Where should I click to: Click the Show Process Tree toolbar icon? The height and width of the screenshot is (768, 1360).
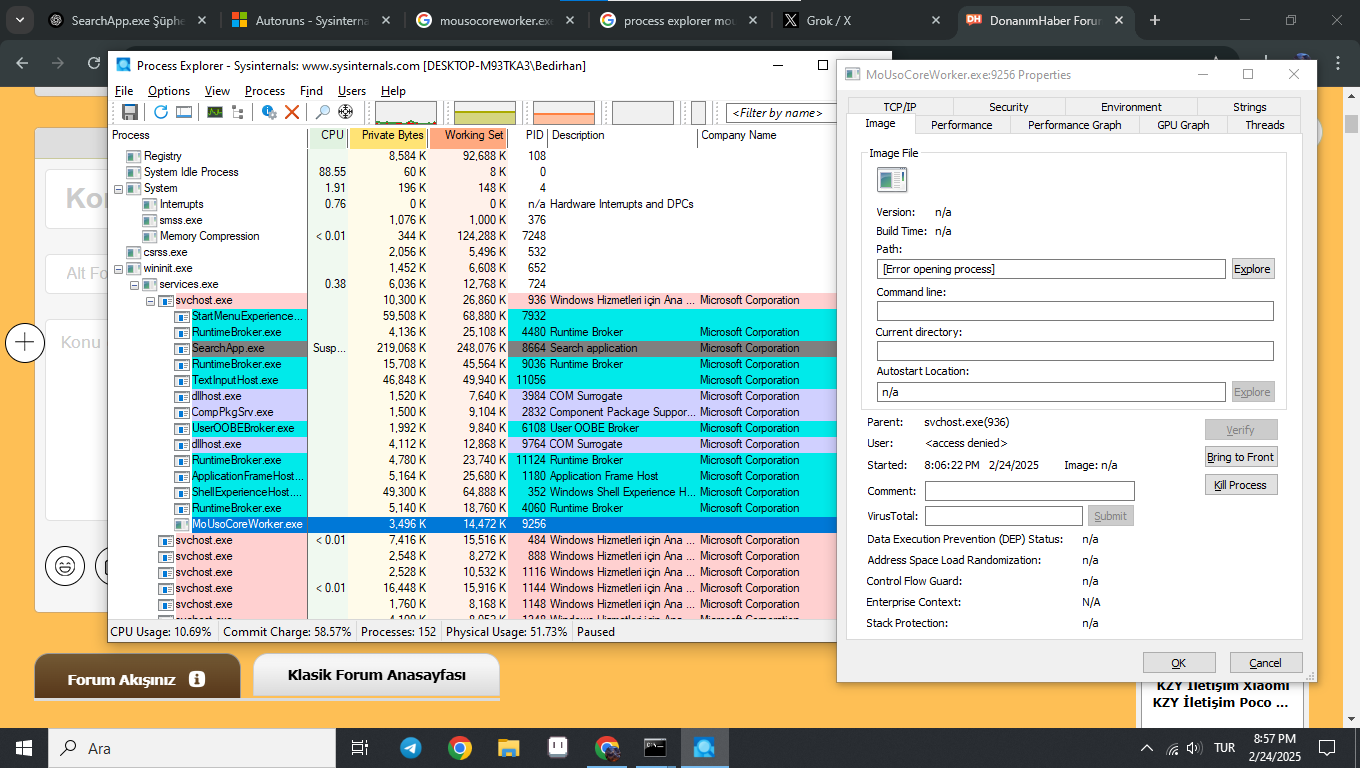[238, 112]
